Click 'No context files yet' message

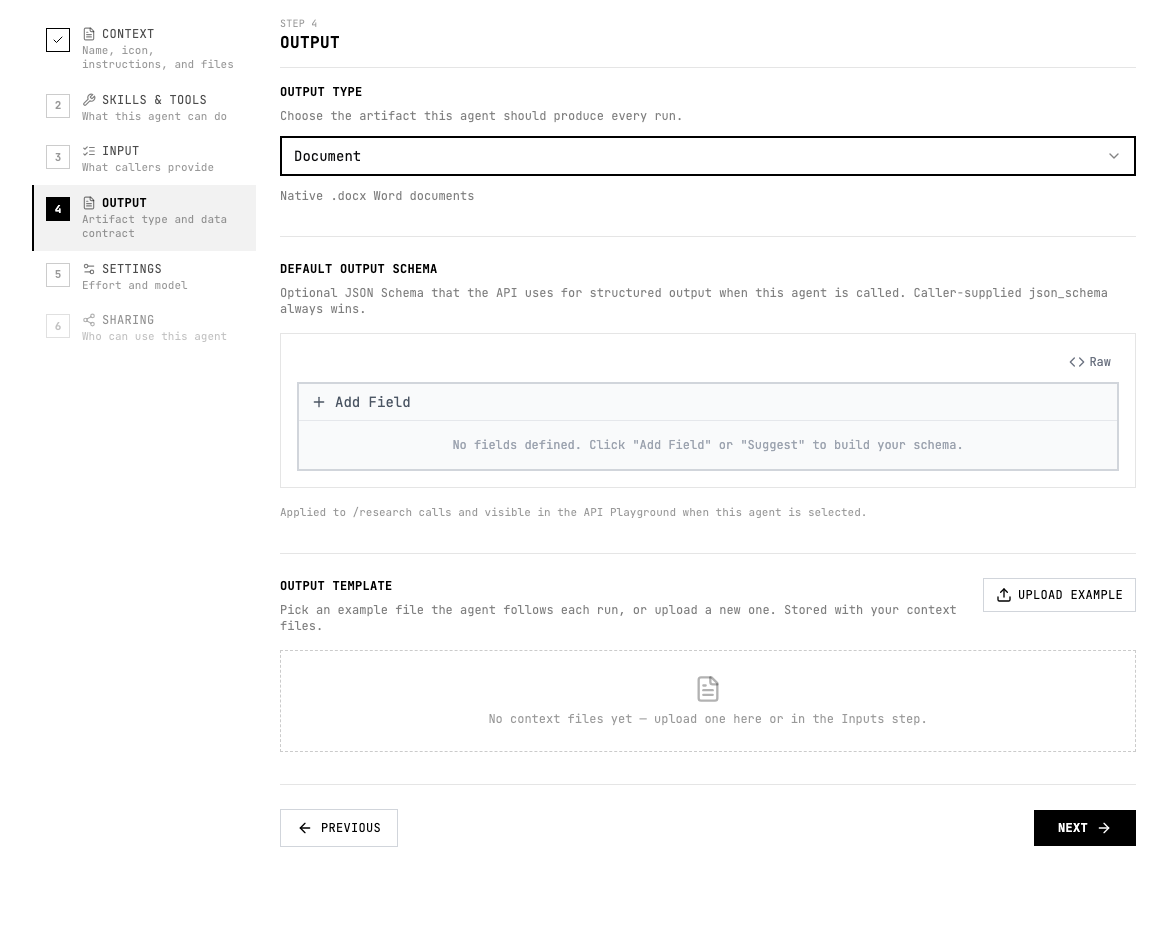[707, 718]
